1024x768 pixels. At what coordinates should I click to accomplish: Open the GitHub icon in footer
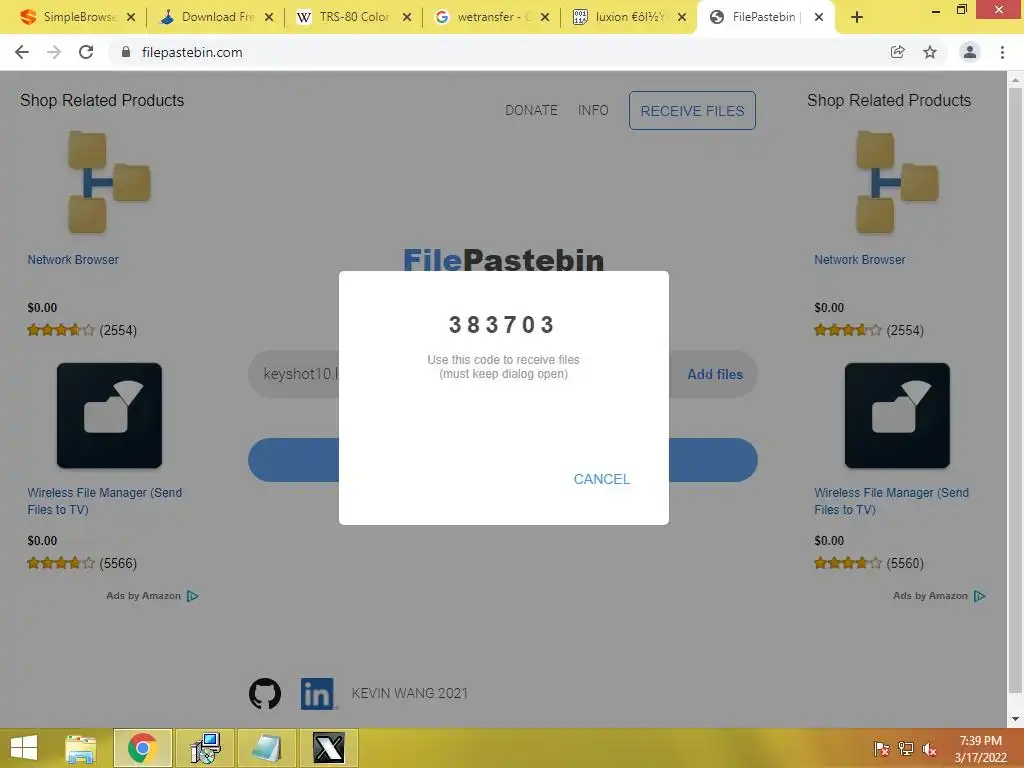point(264,693)
